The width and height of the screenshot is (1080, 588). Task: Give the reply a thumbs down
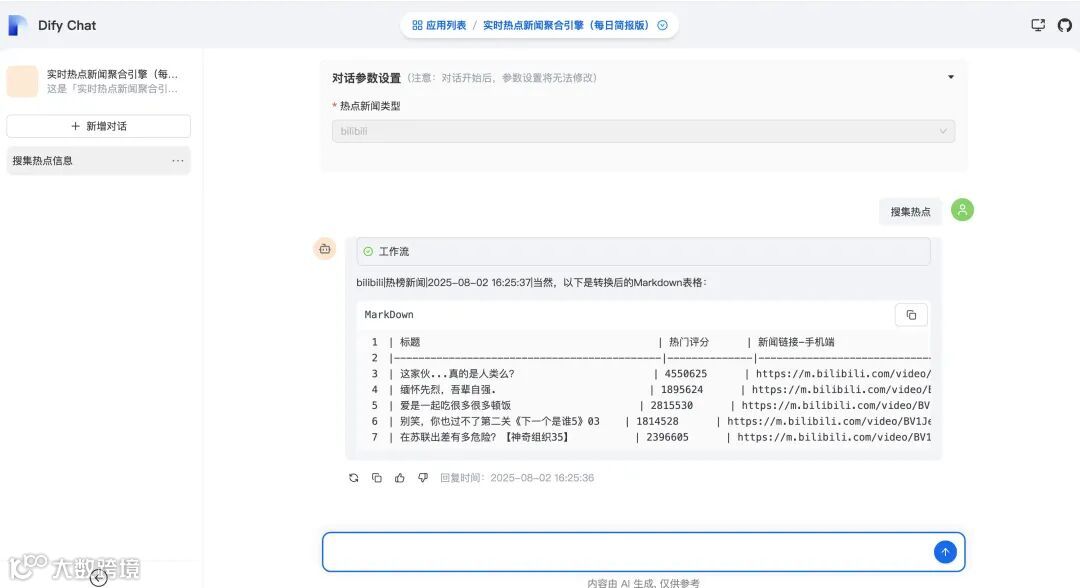click(423, 478)
